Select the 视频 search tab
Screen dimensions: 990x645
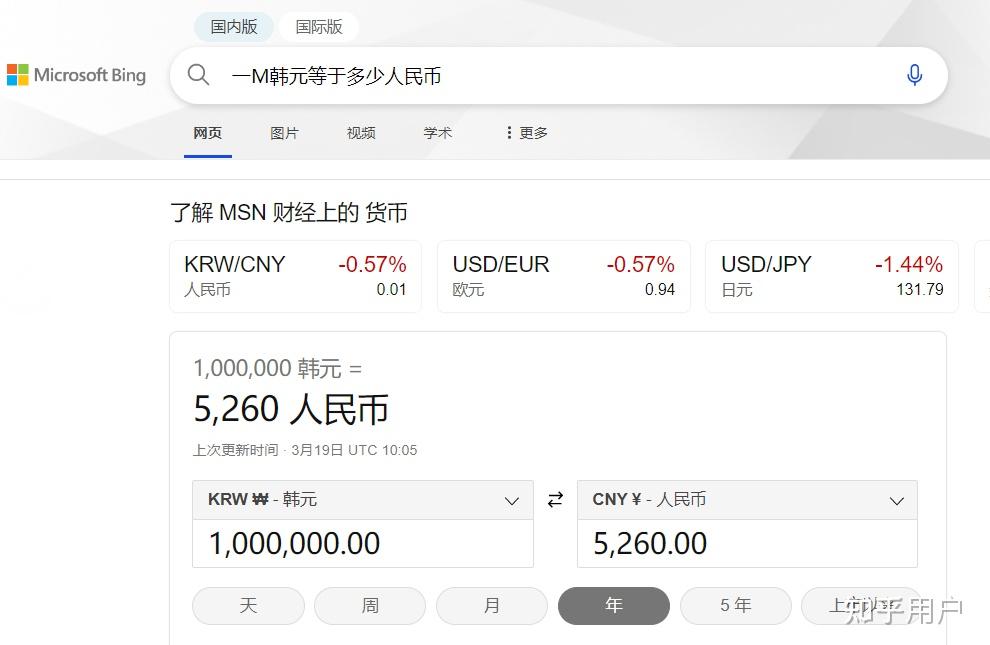point(361,133)
